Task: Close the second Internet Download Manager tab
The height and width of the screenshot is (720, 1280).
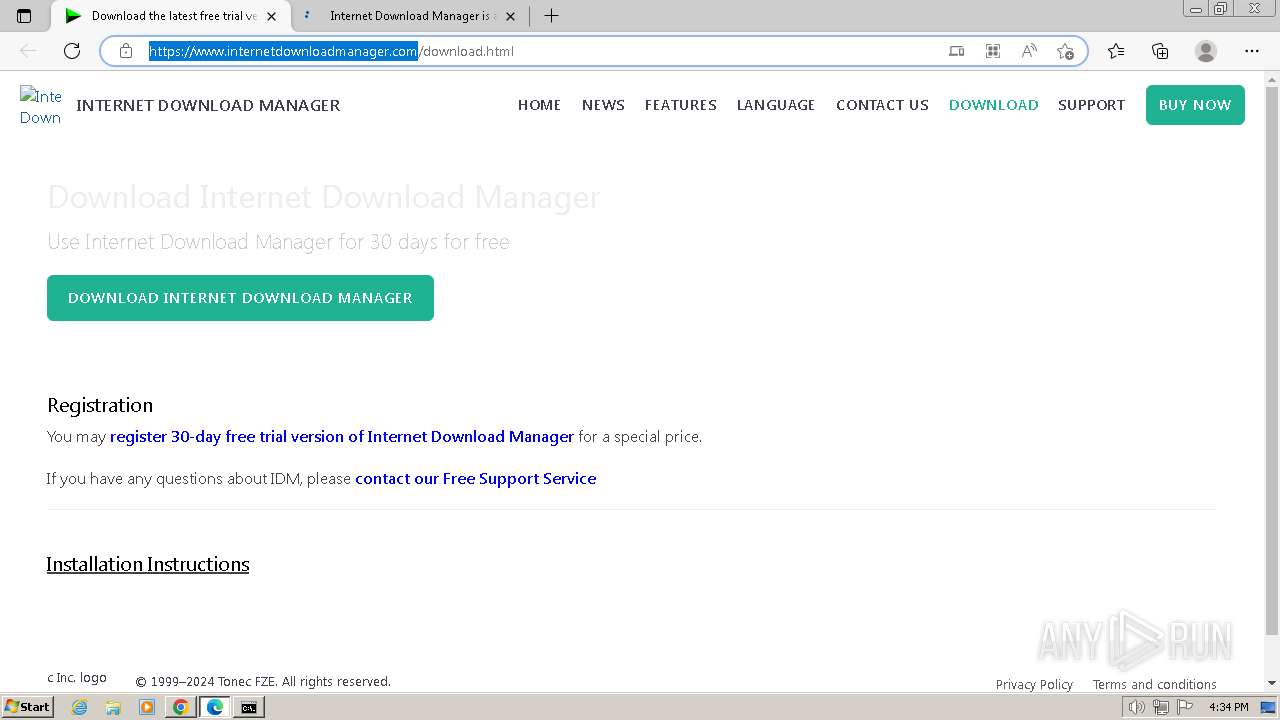Action: click(511, 16)
